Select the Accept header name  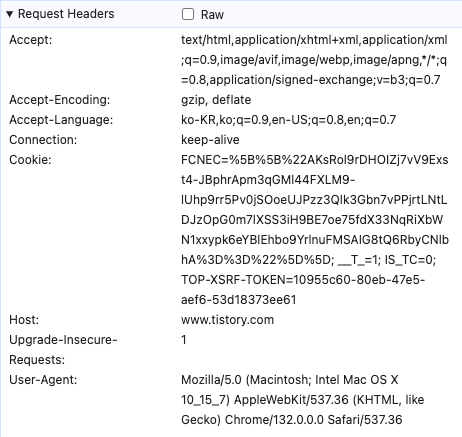pyautogui.click(x=31, y=40)
